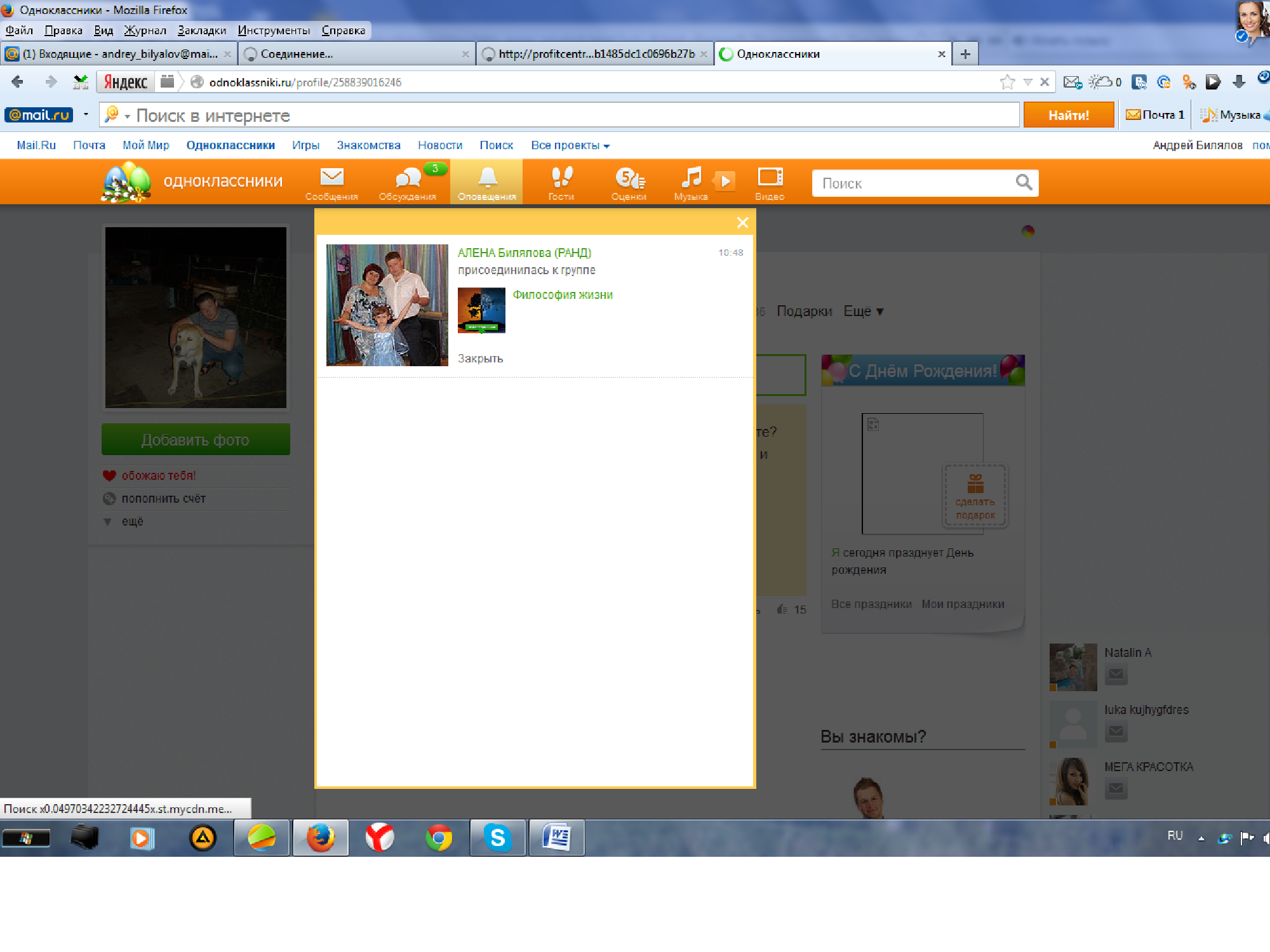Click the bookmark star in address bar
Screen dimensions: 1270x952
click(1007, 82)
